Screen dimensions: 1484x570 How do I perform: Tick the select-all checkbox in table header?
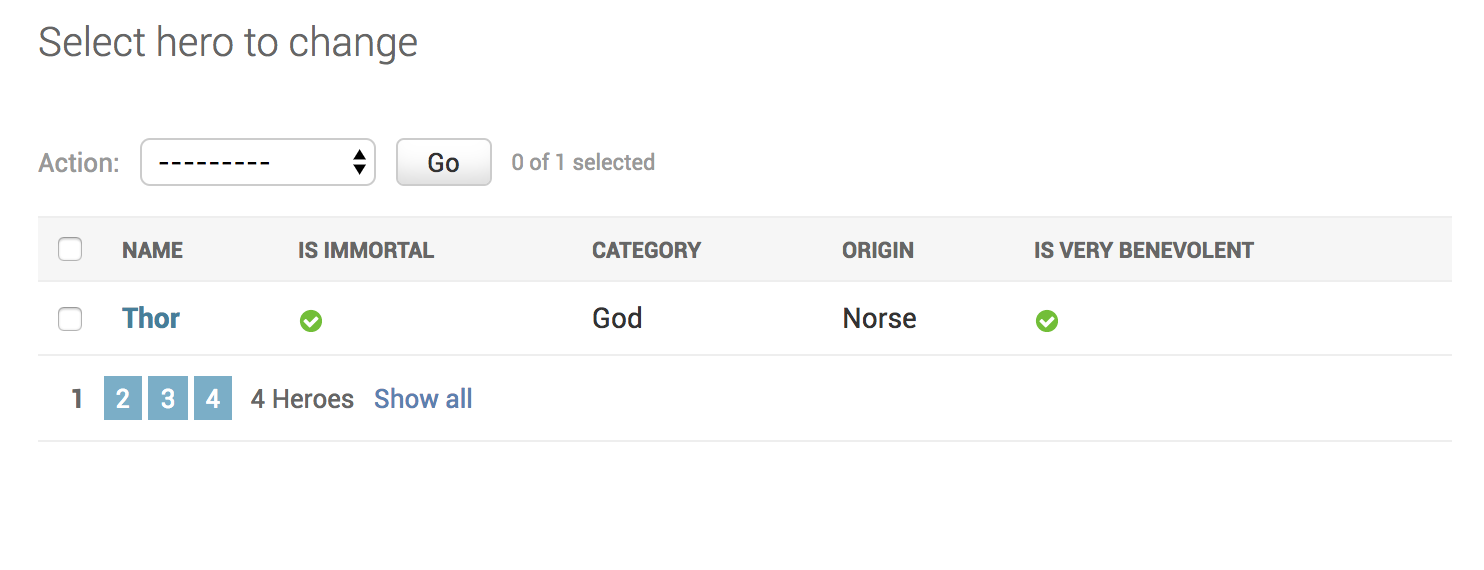pyautogui.click(x=70, y=249)
